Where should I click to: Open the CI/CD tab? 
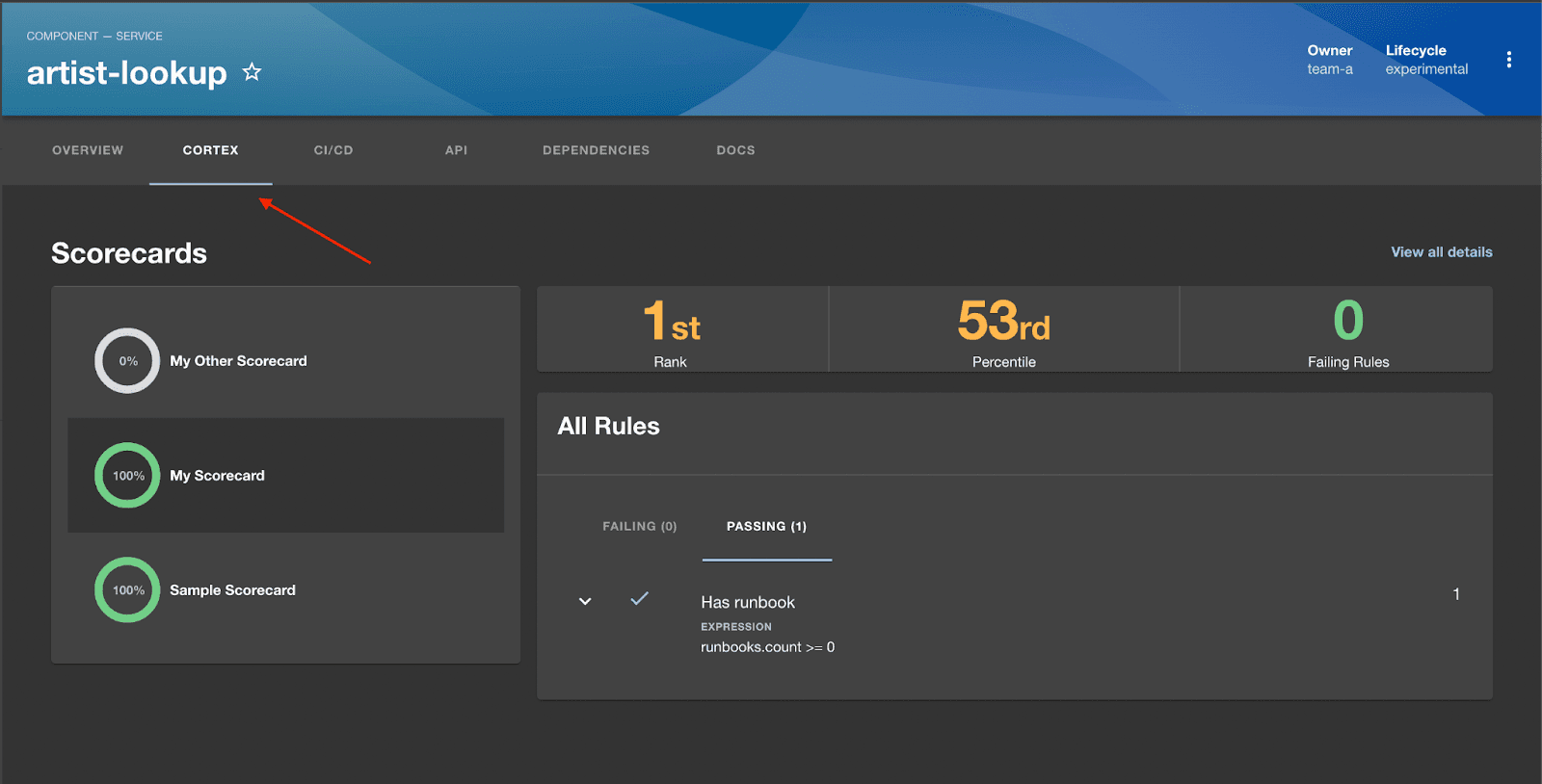point(333,150)
